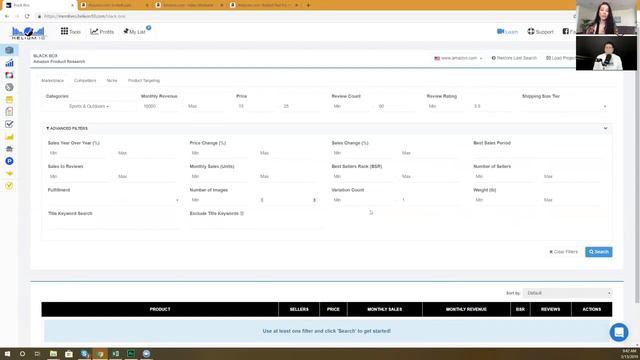This screenshot has width=640, height=360.
Task: Select the blue bar chart sidebar icon
Action: pos(9,63)
